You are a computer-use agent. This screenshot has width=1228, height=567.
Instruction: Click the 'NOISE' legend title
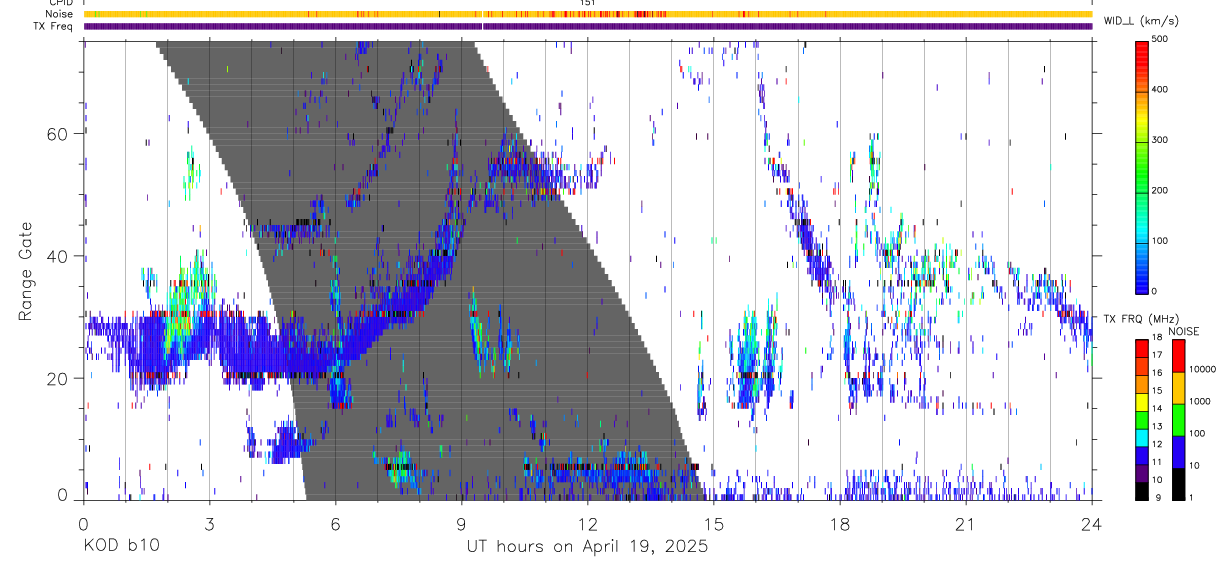click(x=1183, y=331)
